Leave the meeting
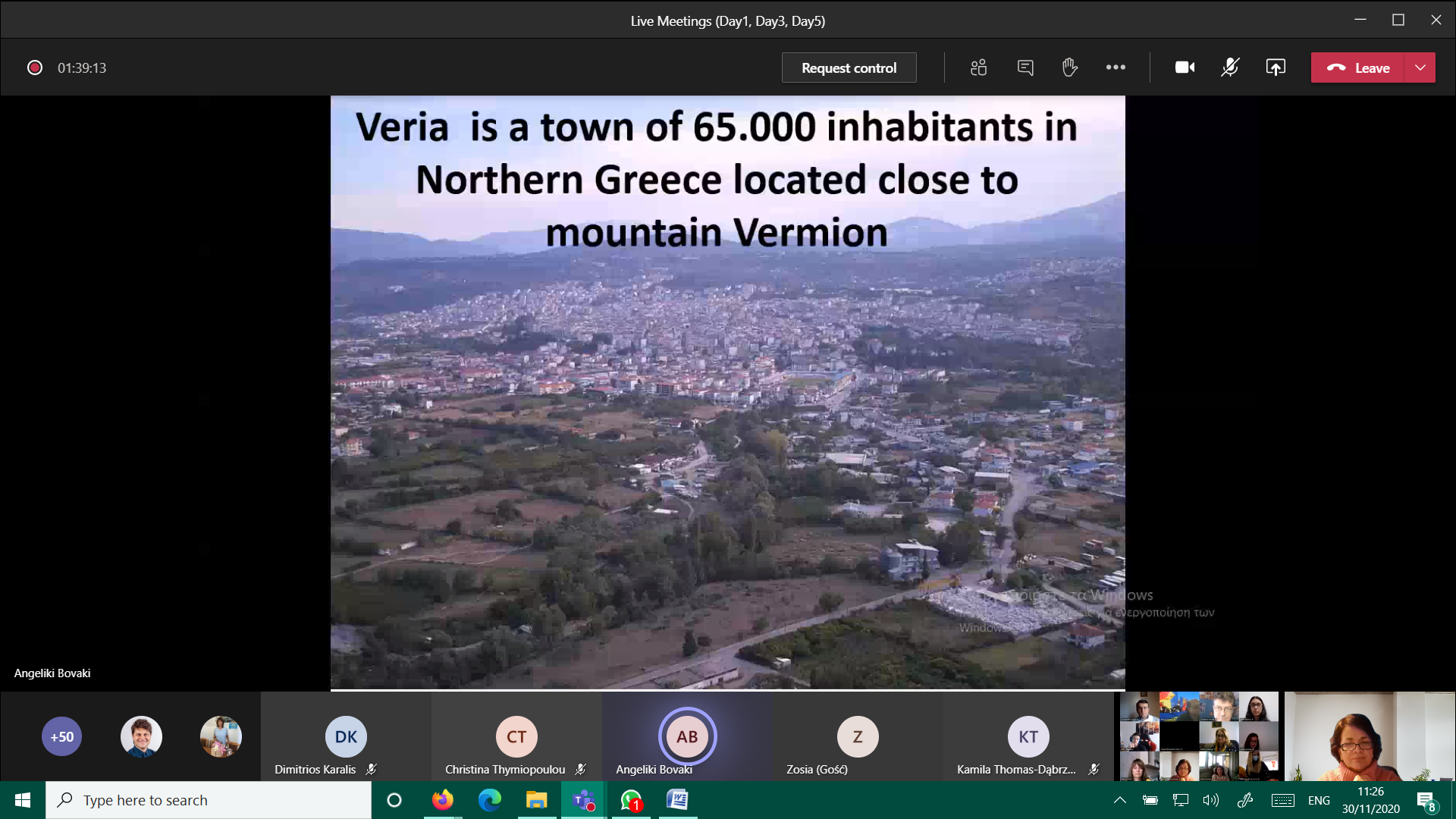Image resolution: width=1456 pixels, height=819 pixels. pyautogui.click(x=1358, y=67)
